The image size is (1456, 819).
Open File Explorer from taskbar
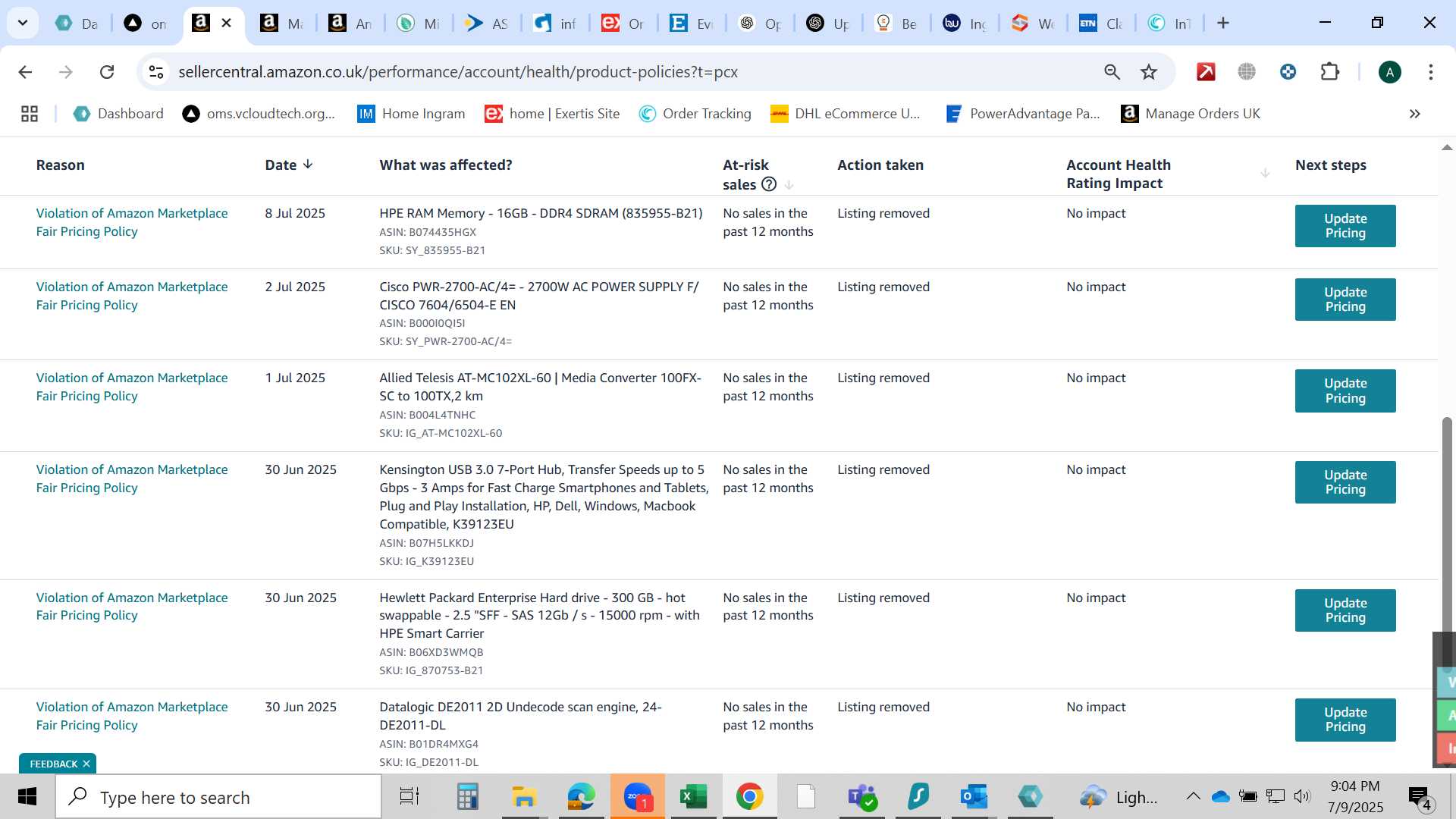click(x=524, y=797)
